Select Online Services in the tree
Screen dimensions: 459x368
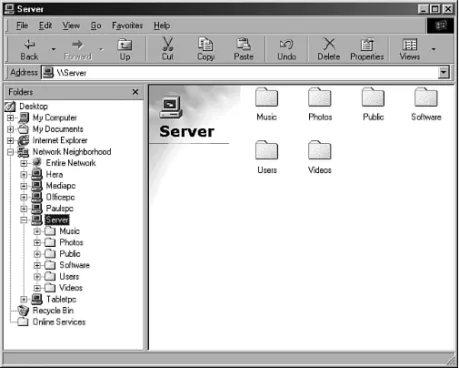click(59, 322)
